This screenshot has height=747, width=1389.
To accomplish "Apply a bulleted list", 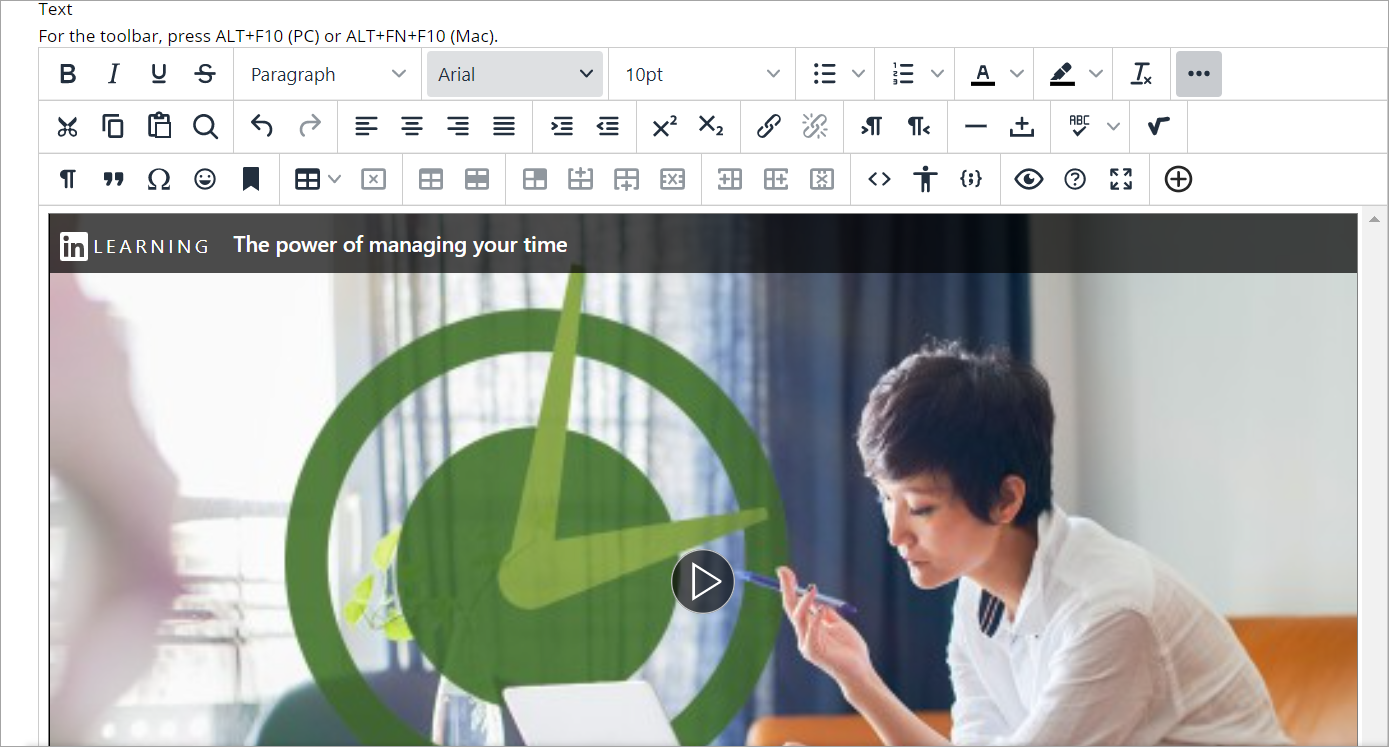I will [x=825, y=74].
